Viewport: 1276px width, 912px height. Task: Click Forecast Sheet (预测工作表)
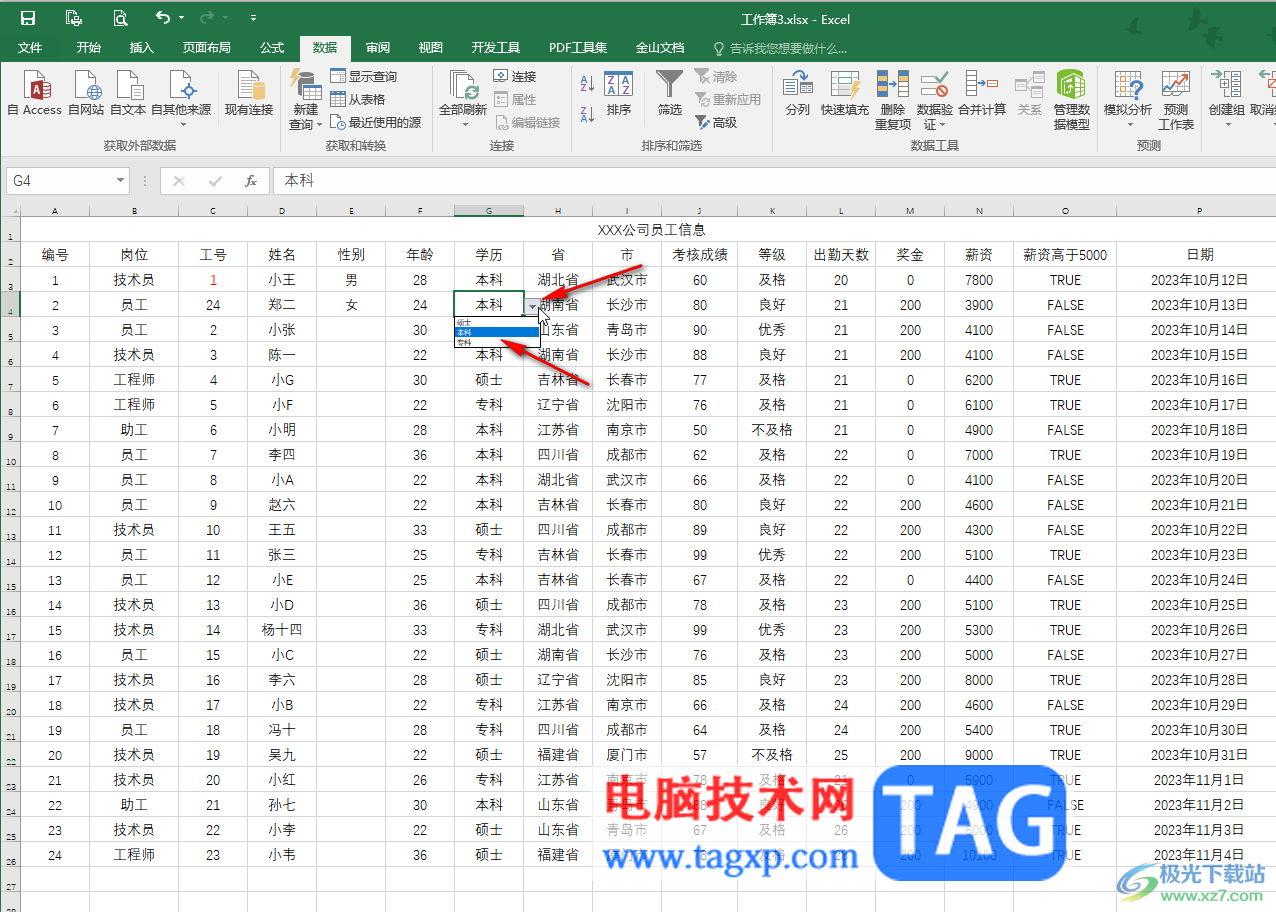[1176, 100]
